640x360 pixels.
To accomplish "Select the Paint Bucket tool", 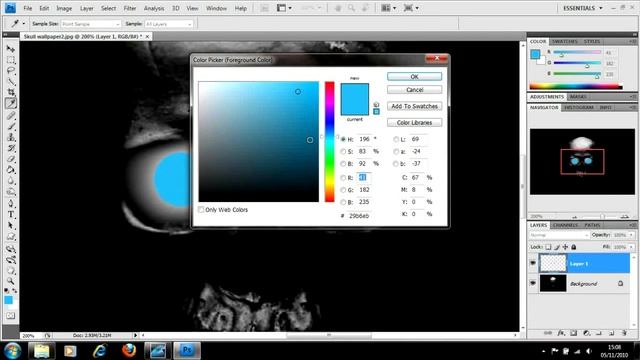I will click(11, 169).
